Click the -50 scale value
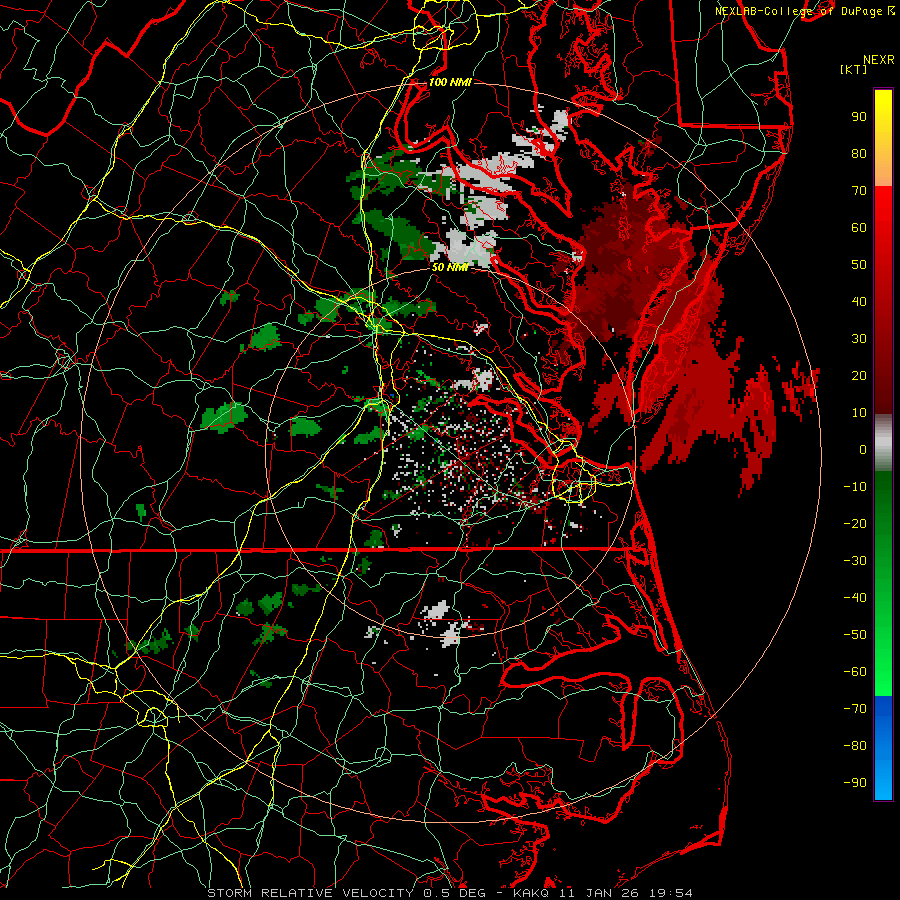This screenshot has height=900, width=900. 855,635
